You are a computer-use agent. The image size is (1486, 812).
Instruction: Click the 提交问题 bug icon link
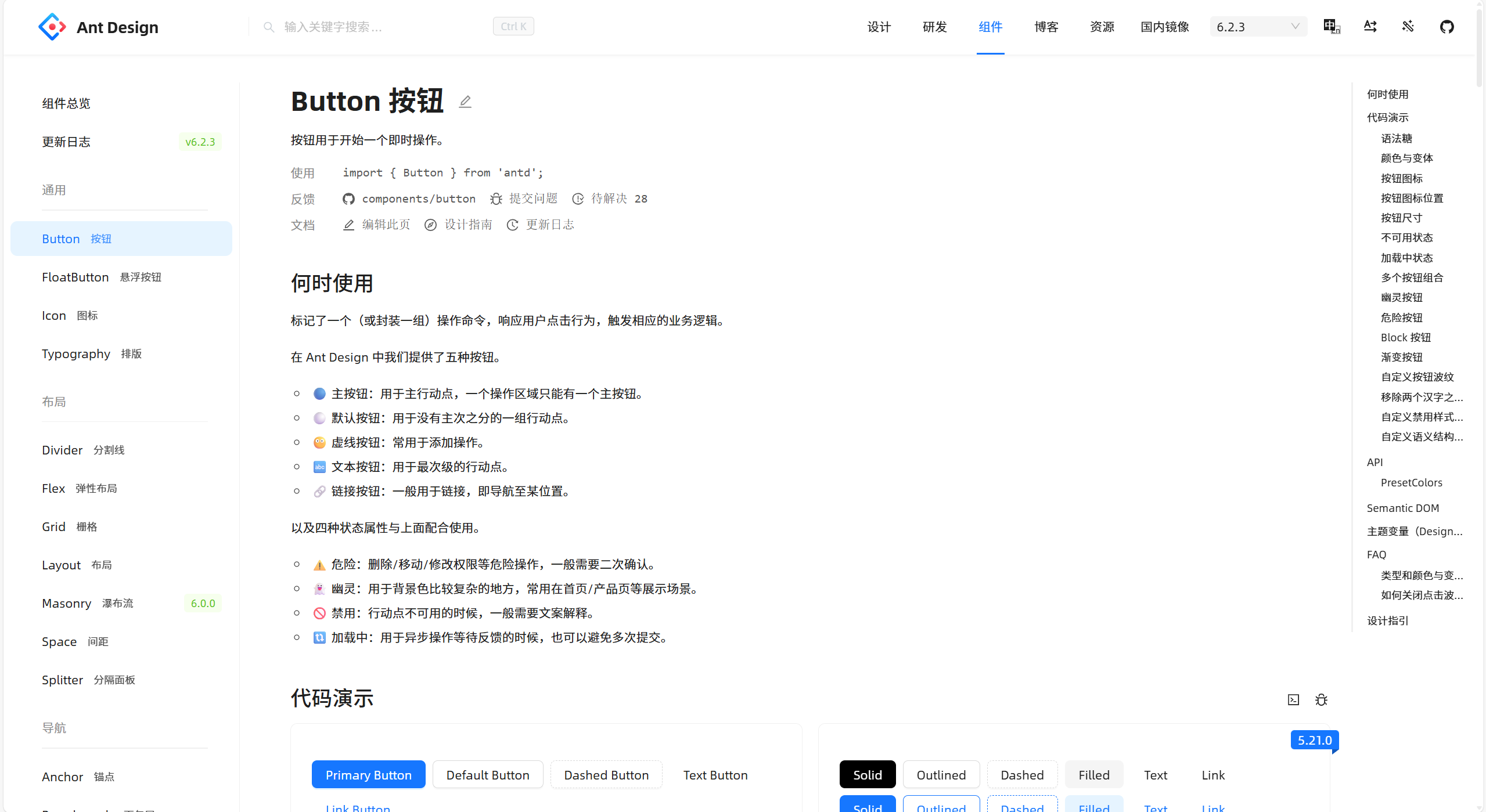click(x=524, y=199)
